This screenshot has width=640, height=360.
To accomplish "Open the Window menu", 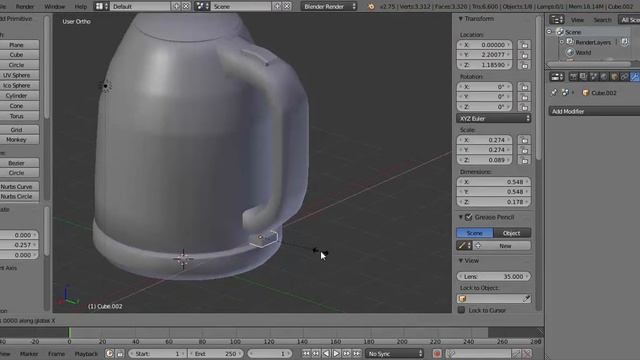I will coord(55,7).
